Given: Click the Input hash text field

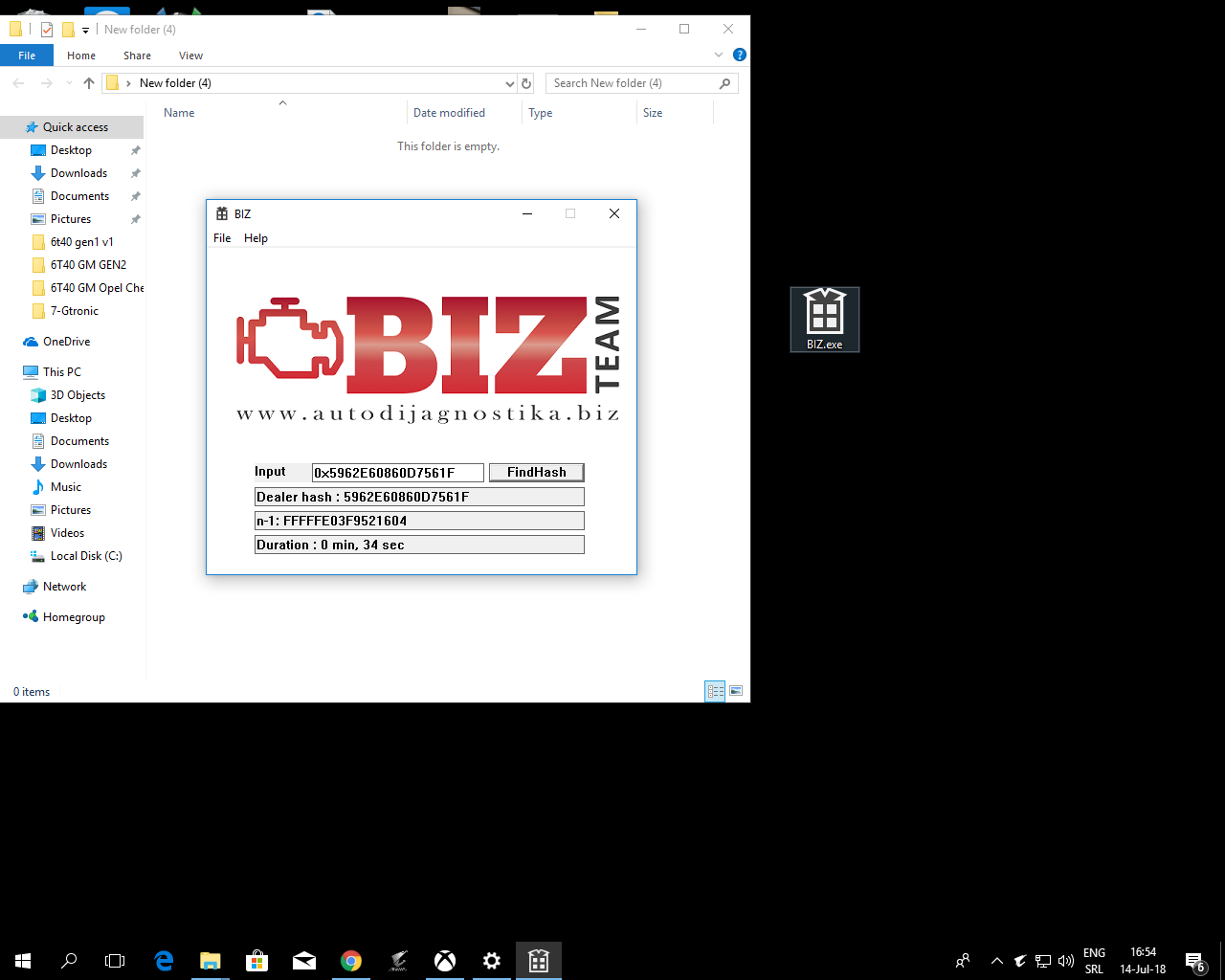Looking at the screenshot, I should [397, 473].
